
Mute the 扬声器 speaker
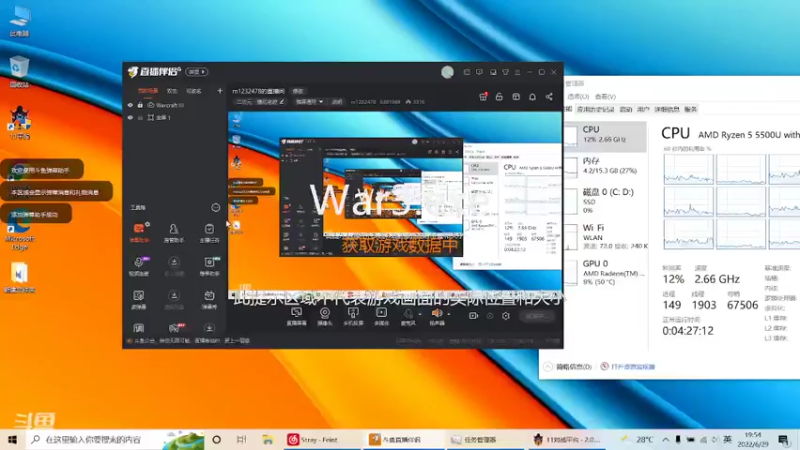pos(437,316)
